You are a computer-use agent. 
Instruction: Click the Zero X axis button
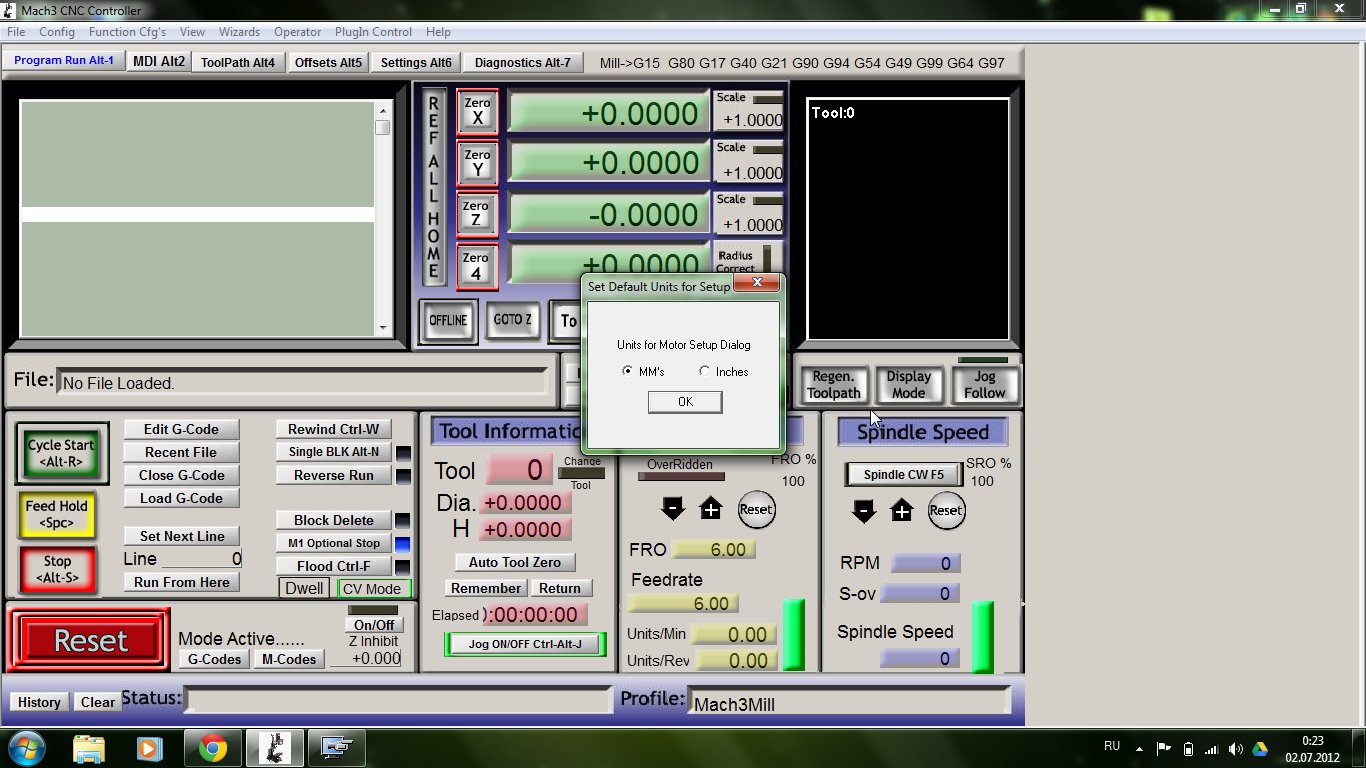477,112
